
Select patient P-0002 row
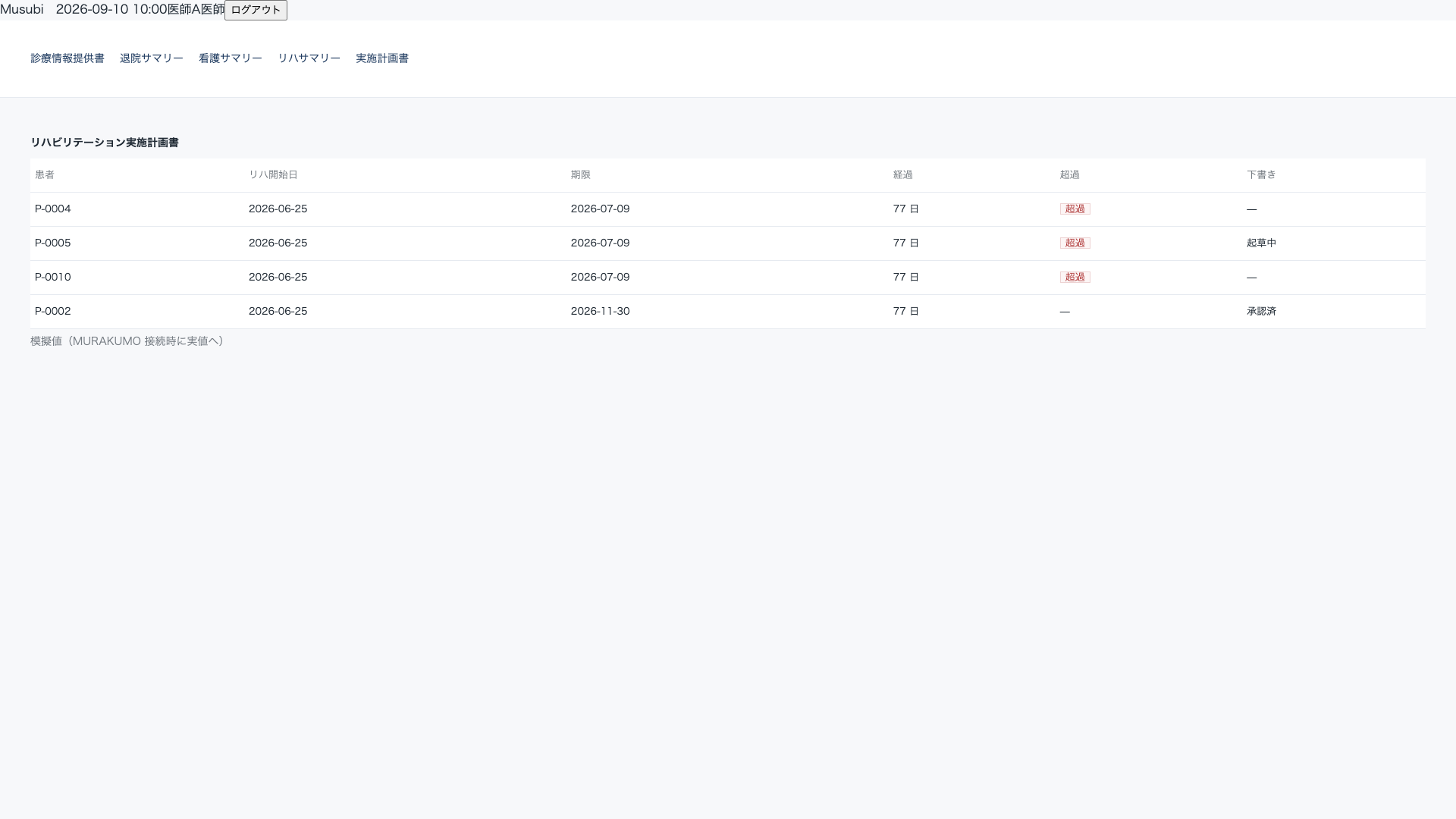click(x=728, y=312)
